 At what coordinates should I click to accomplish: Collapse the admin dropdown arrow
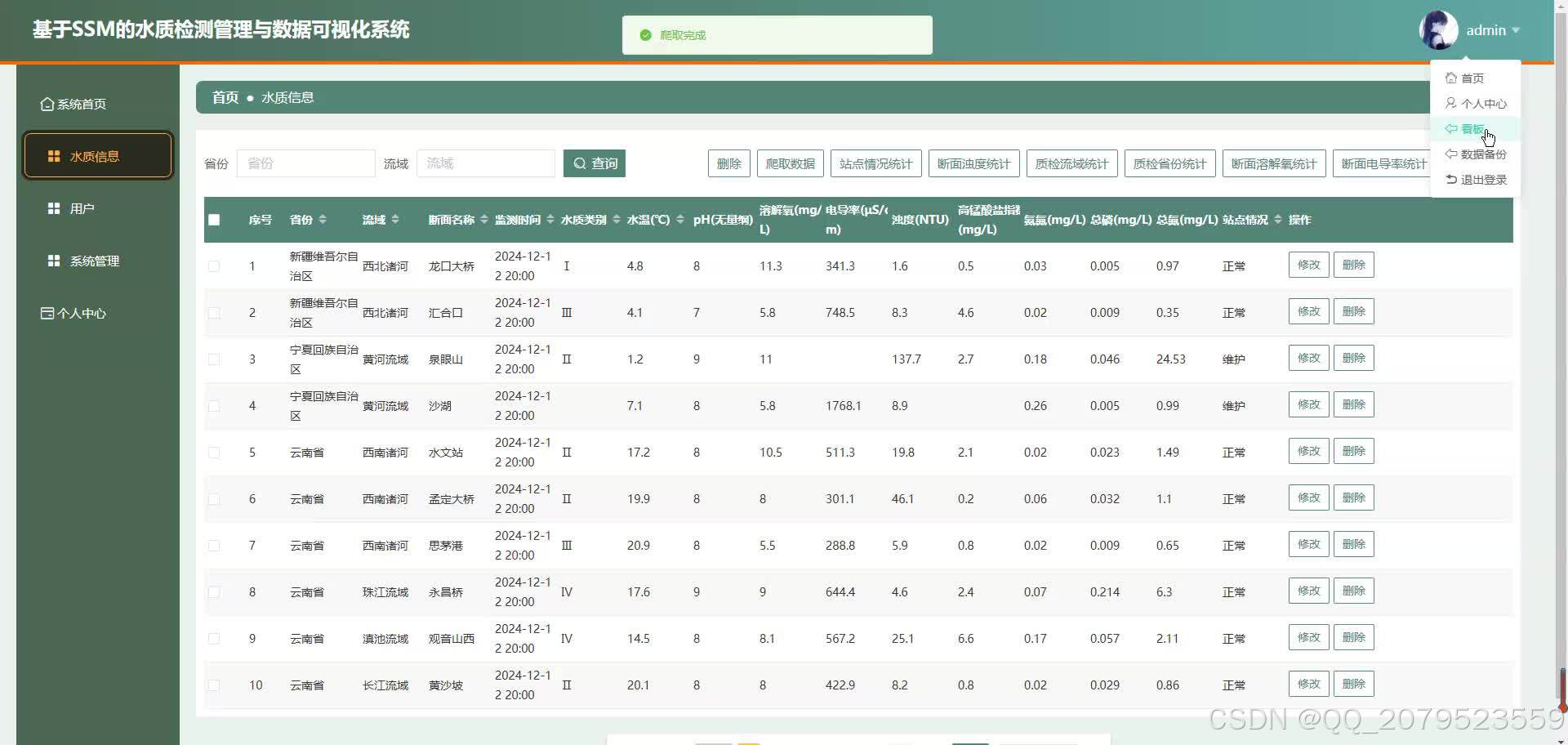pyautogui.click(x=1516, y=30)
